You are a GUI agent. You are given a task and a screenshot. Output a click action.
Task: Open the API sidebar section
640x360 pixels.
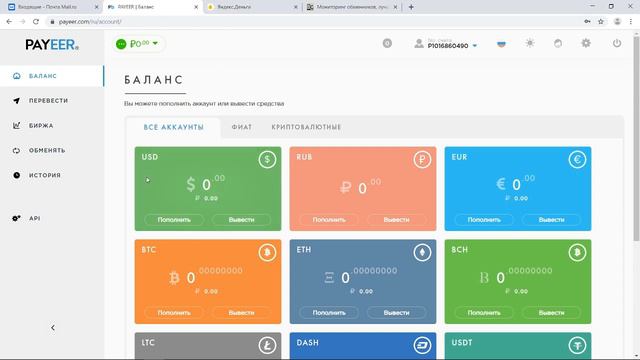[52, 218]
